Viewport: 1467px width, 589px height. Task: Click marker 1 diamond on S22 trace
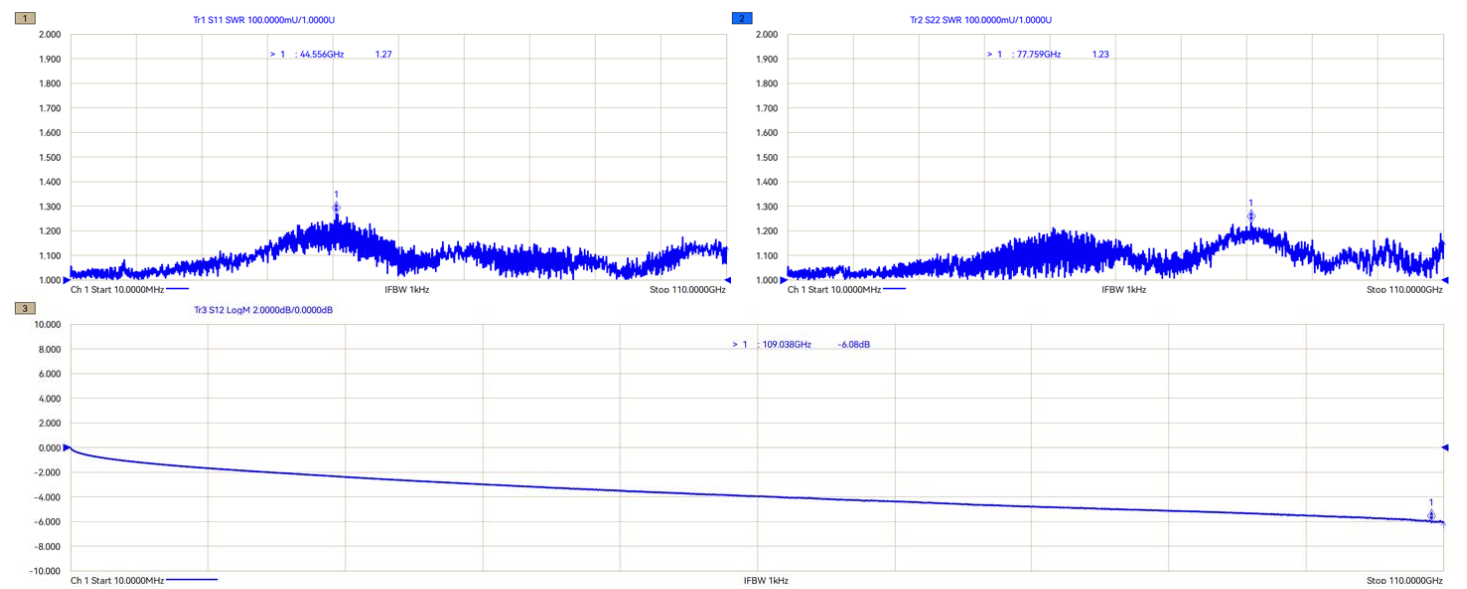[x=1250, y=216]
